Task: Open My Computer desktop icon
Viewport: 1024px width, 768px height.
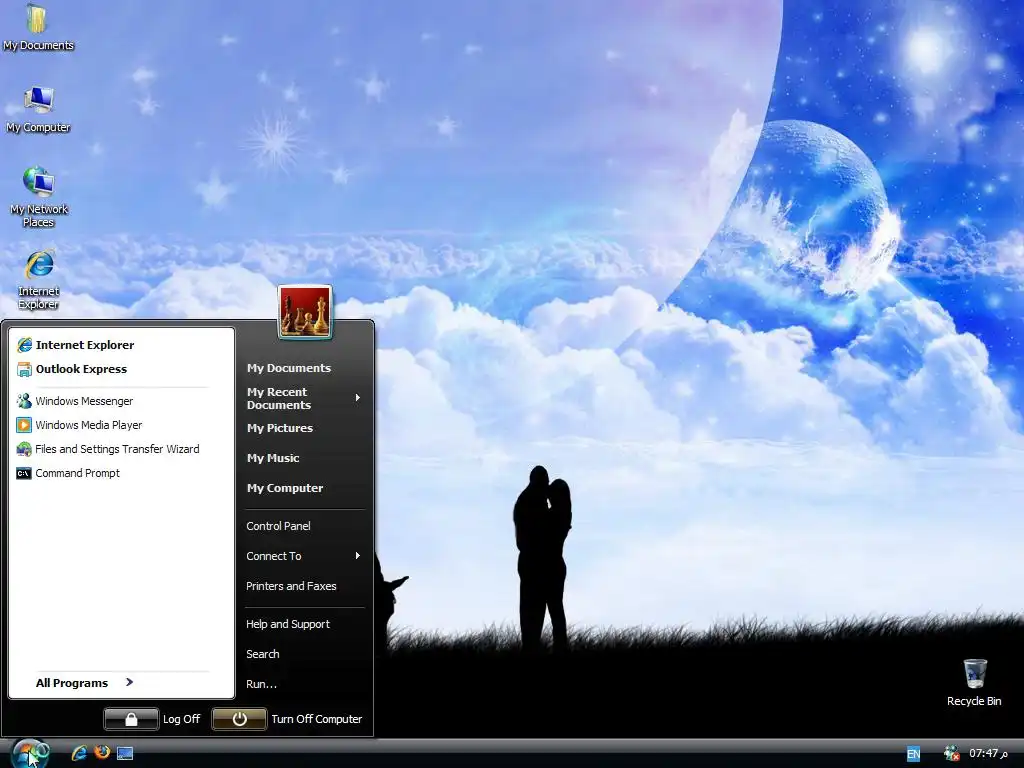Action: (x=38, y=109)
